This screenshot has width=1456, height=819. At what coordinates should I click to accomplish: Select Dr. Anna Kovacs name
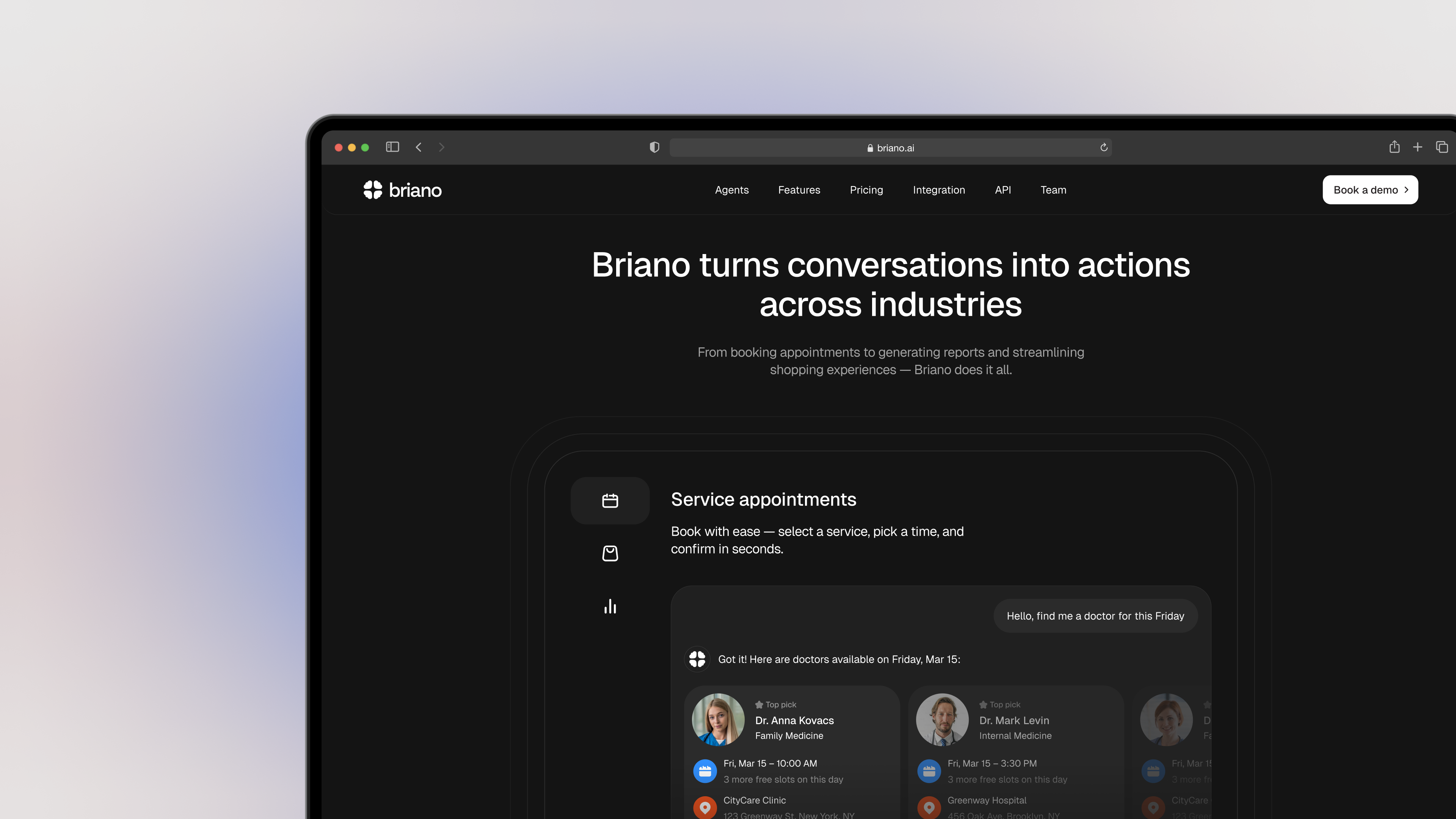pos(794,720)
